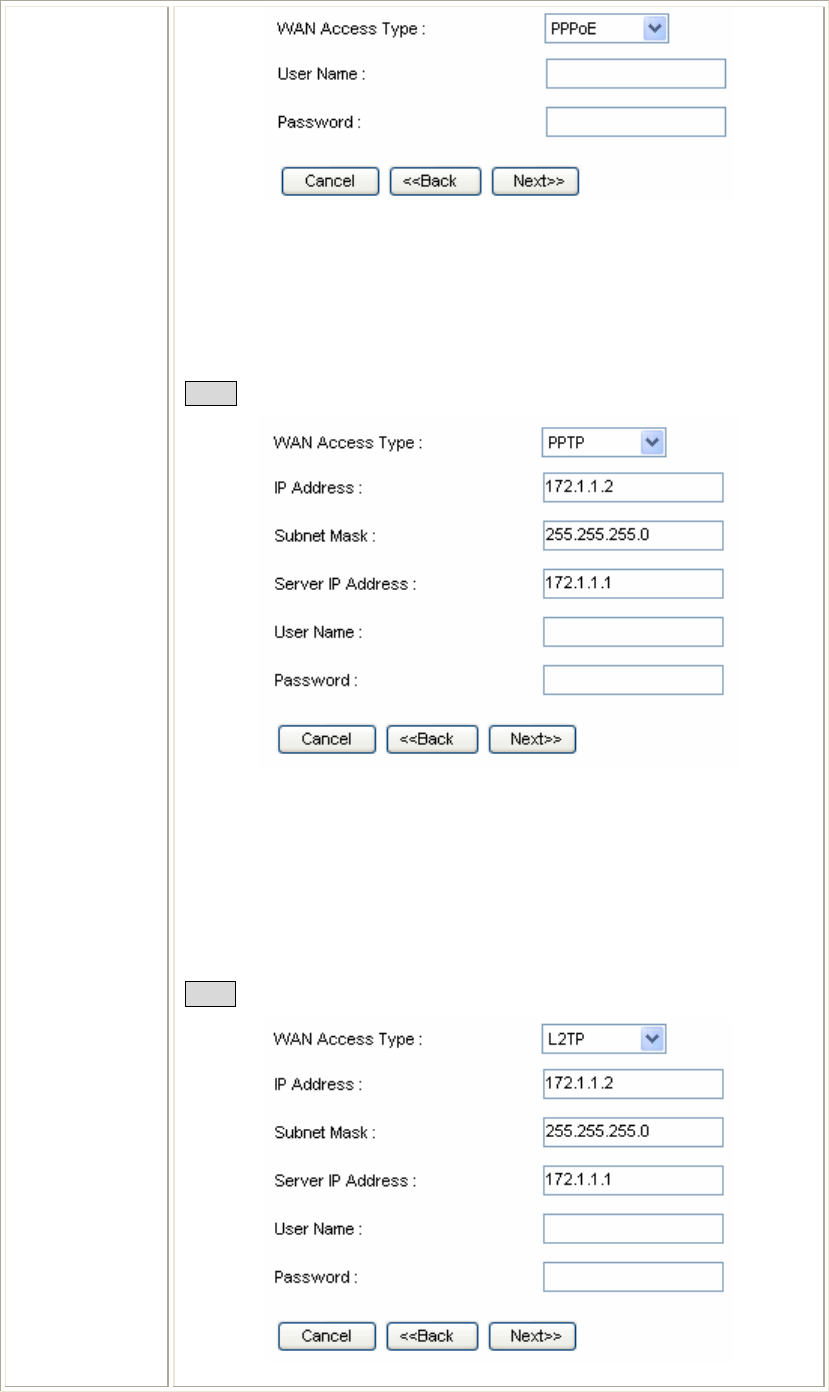Click Next>> in the PPTP form
The width and height of the screenshot is (829, 1392).
pyautogui.click(x=533, y=739)
